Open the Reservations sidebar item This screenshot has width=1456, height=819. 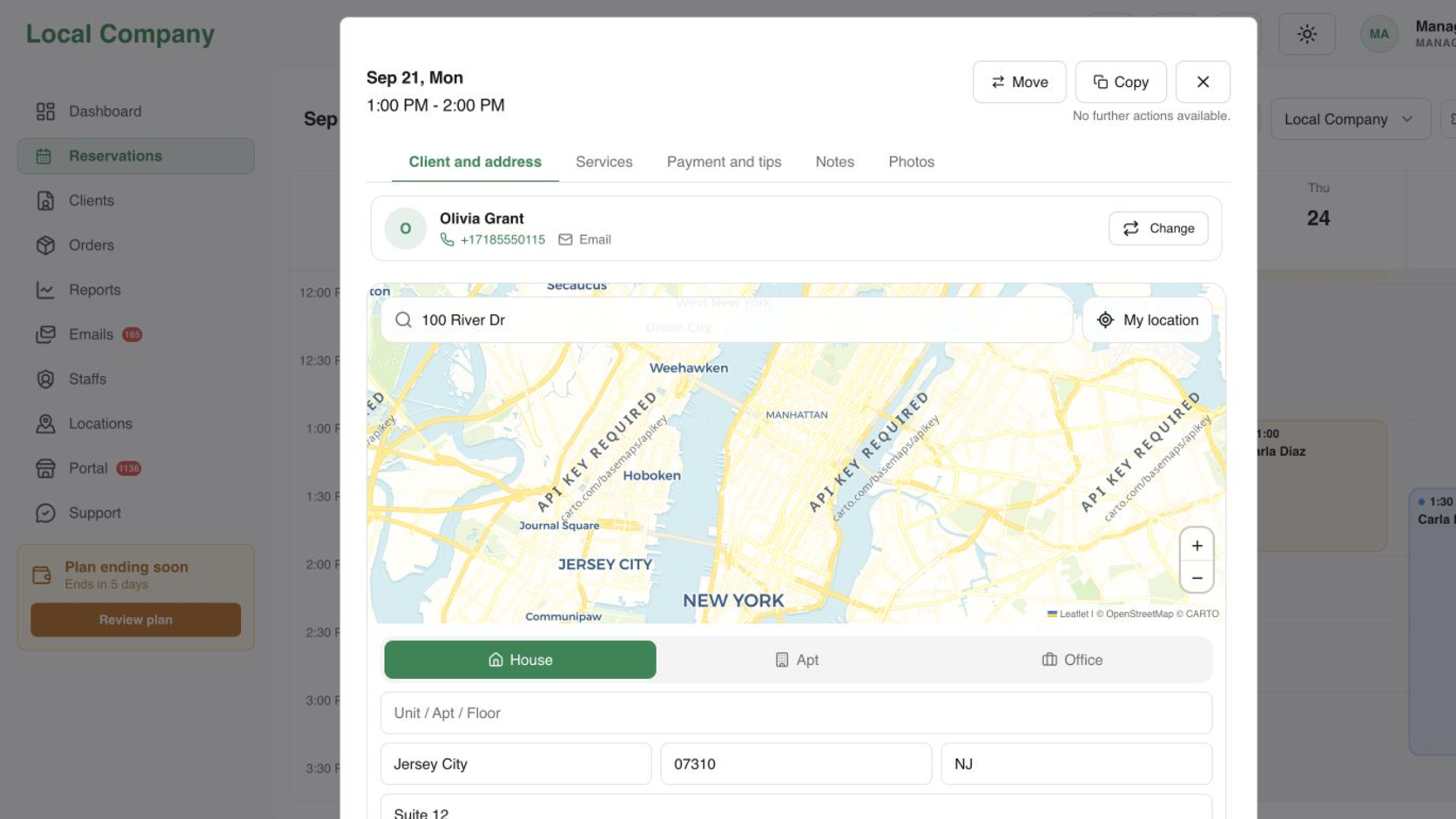136,156
